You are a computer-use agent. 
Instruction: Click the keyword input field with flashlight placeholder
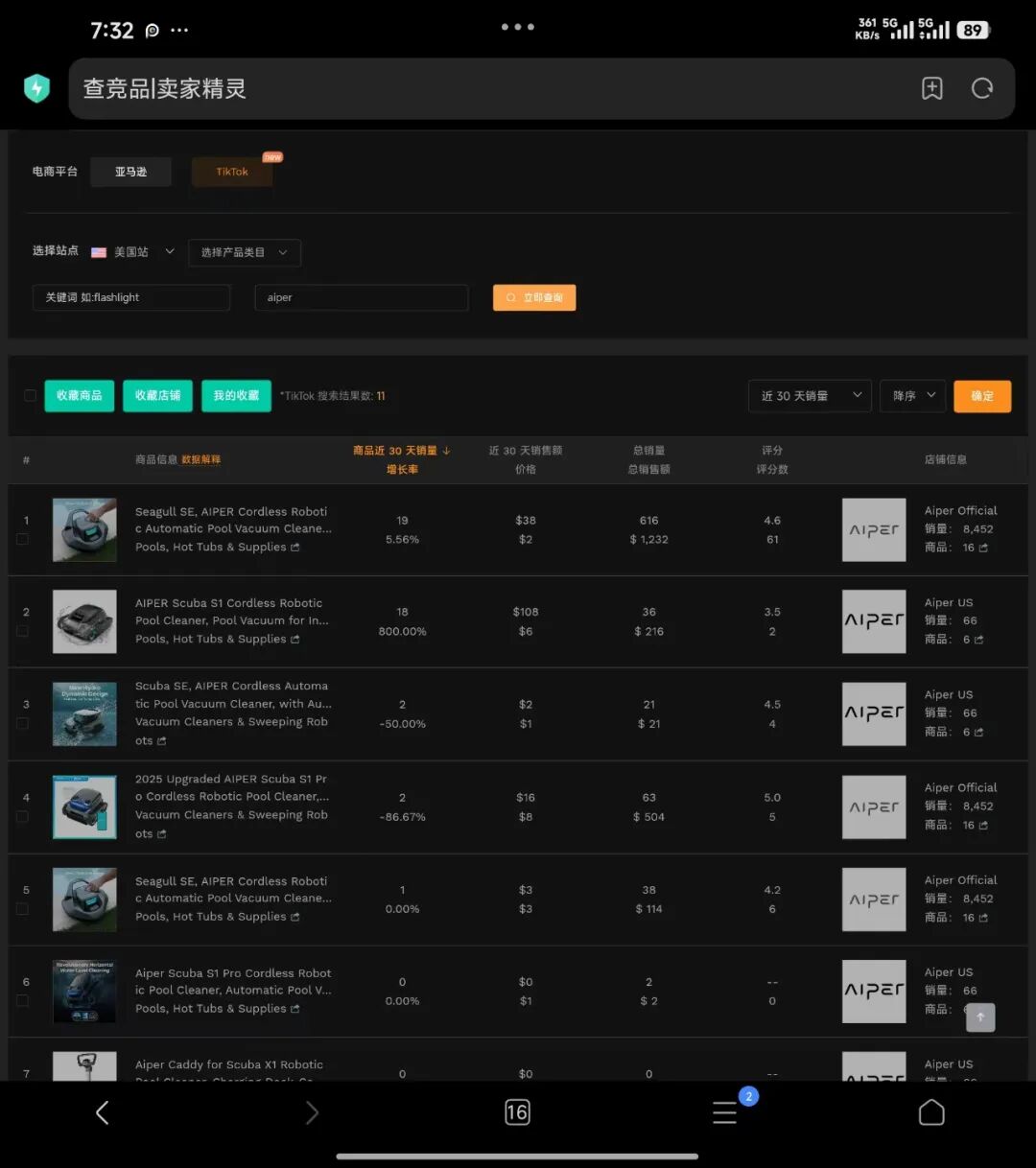click(131, 297)
